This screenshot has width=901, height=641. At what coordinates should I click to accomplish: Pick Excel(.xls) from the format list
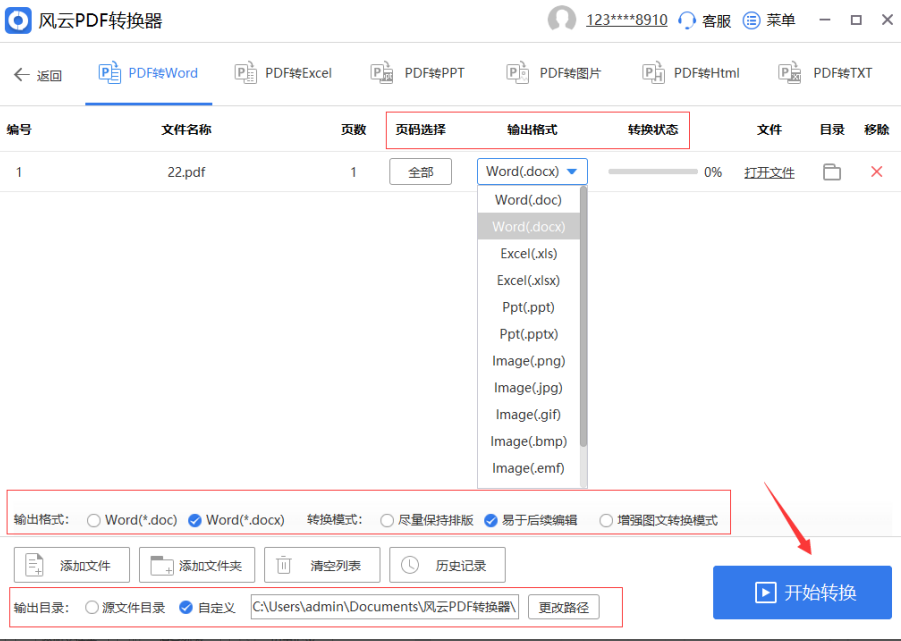coord(529,253)
